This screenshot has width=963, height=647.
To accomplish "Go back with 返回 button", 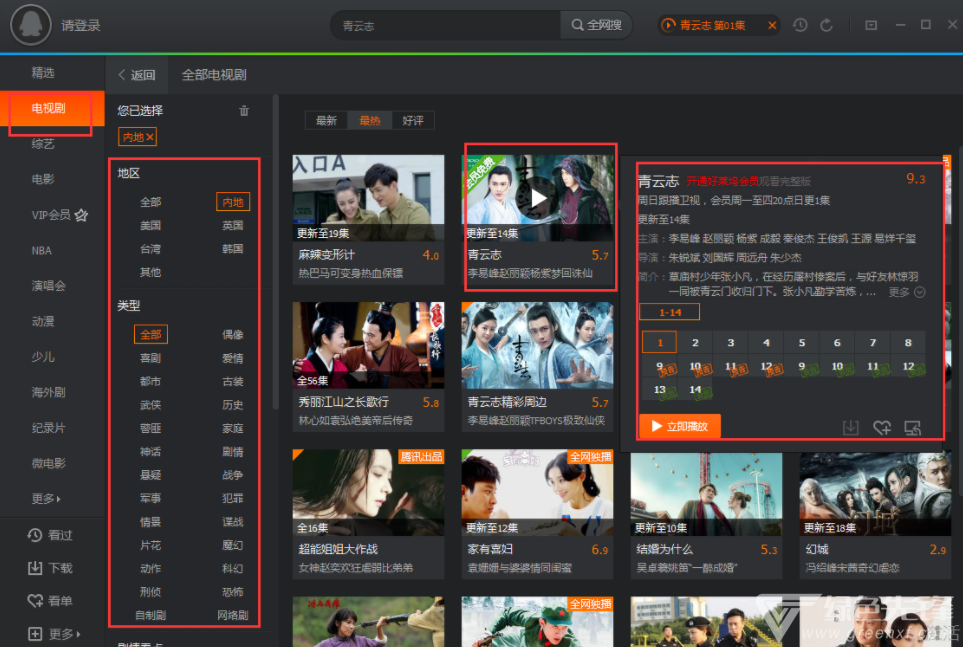I will pos(136,75).
